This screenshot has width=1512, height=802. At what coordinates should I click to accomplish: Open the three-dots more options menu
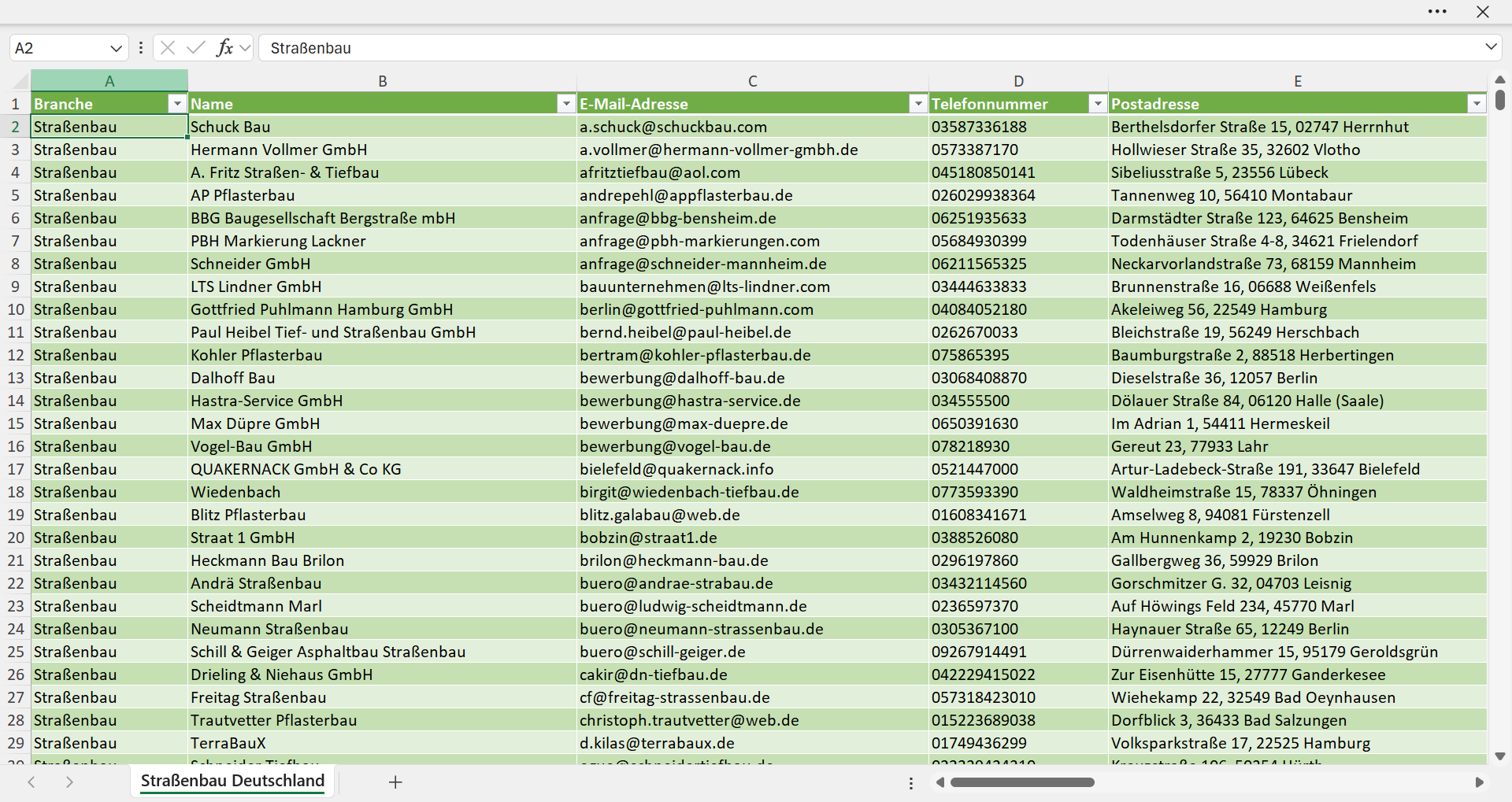(1437, 12)
